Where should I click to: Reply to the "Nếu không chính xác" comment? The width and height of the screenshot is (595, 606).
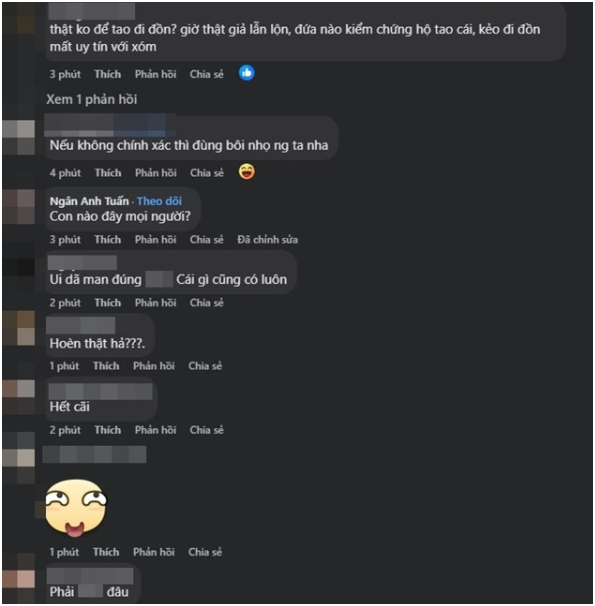coord(156,173)
